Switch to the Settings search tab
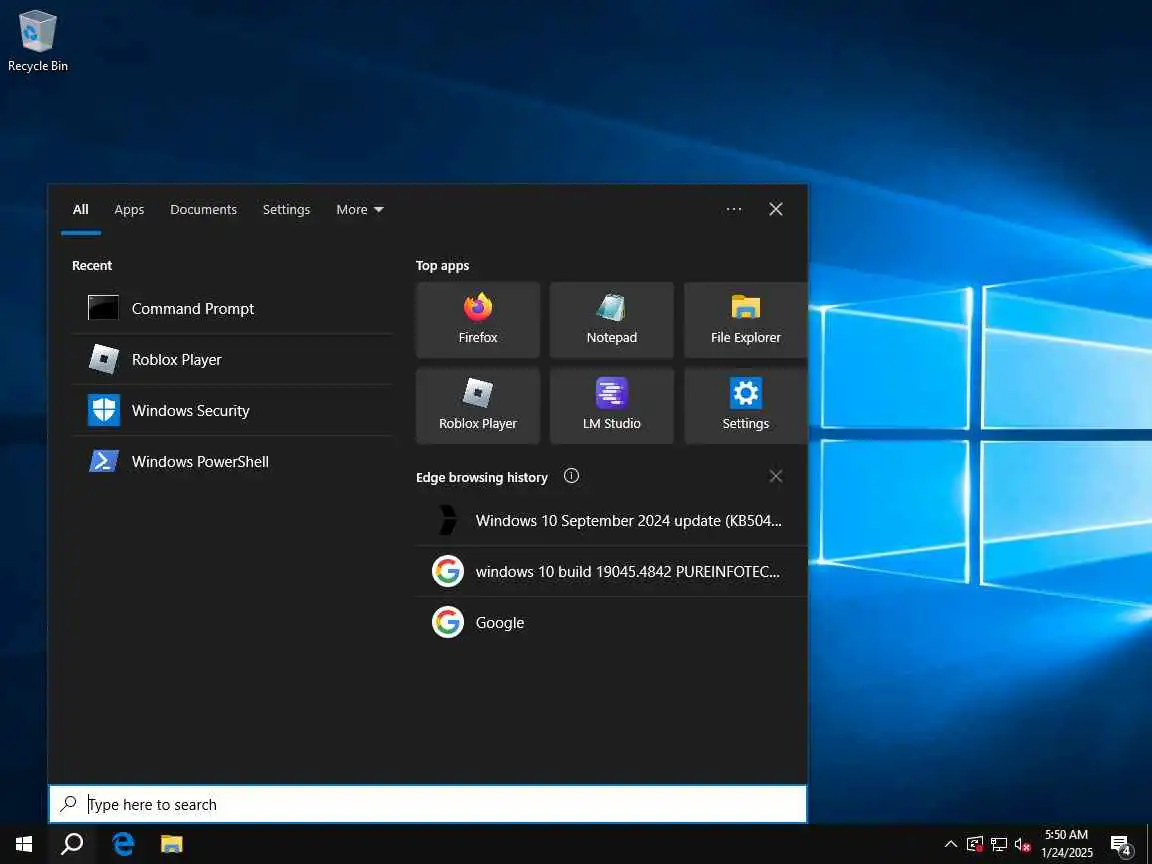The width and height of the screenshot is (1152, 864). (287, 209)
